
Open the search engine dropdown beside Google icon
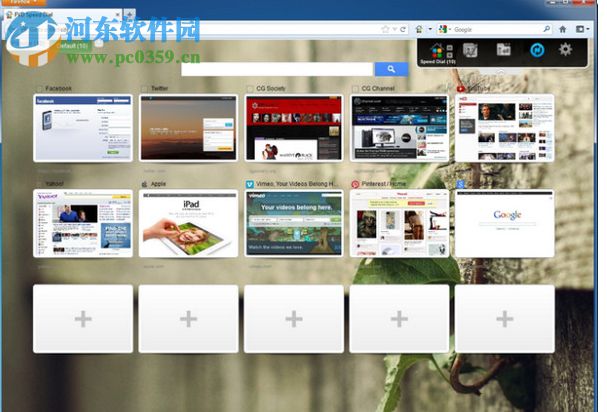click(450, 29)
